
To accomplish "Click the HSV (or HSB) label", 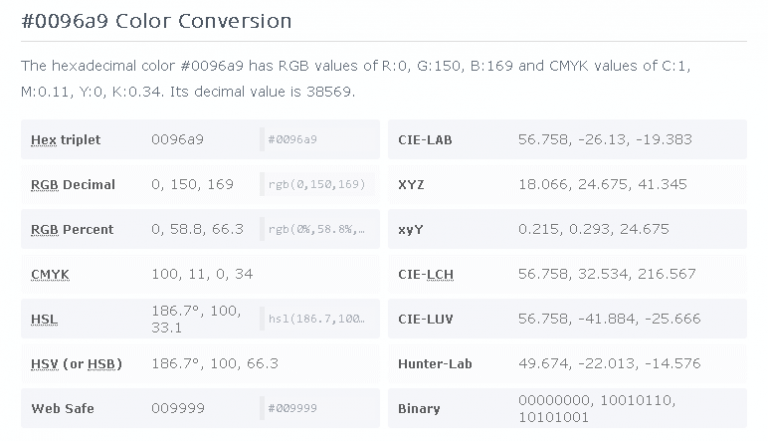I will click(x=77, y=364).
